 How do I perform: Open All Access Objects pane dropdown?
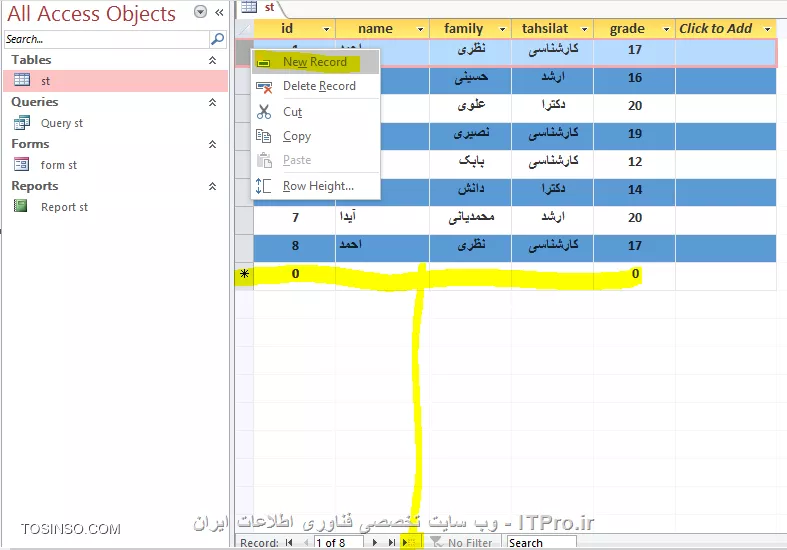point(200,12)
